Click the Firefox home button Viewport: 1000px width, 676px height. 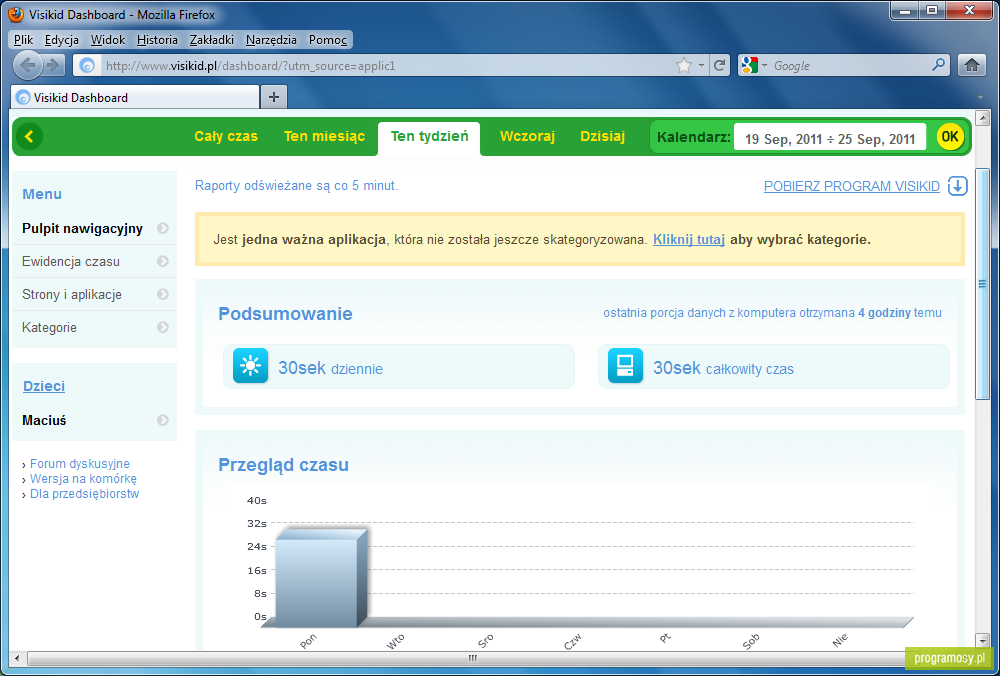(x=972, y=65)
